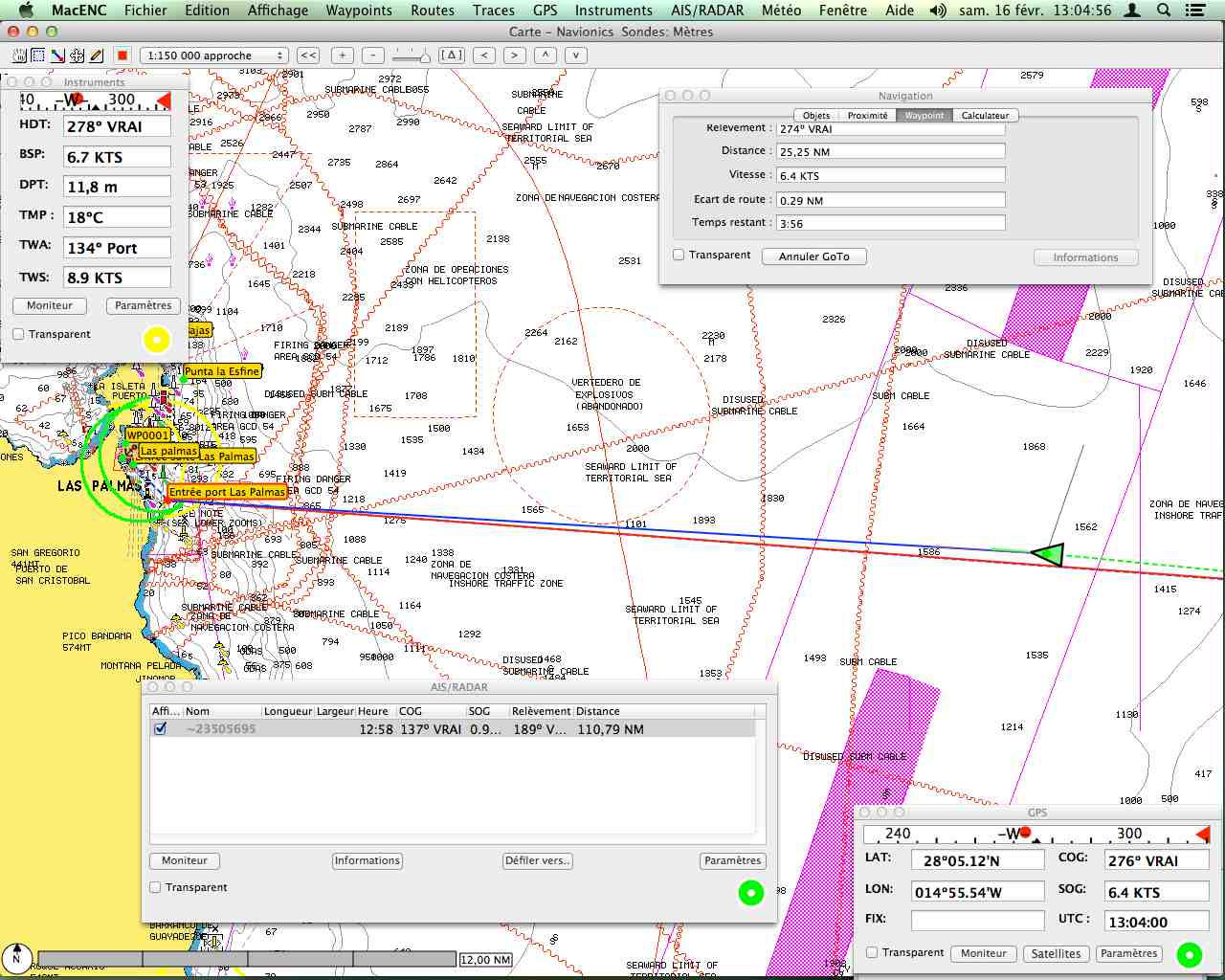The width and height of the screenshot is (1225, 980).
Task: Click the empty FIX field in GPS panel
Action: point(977,920)
